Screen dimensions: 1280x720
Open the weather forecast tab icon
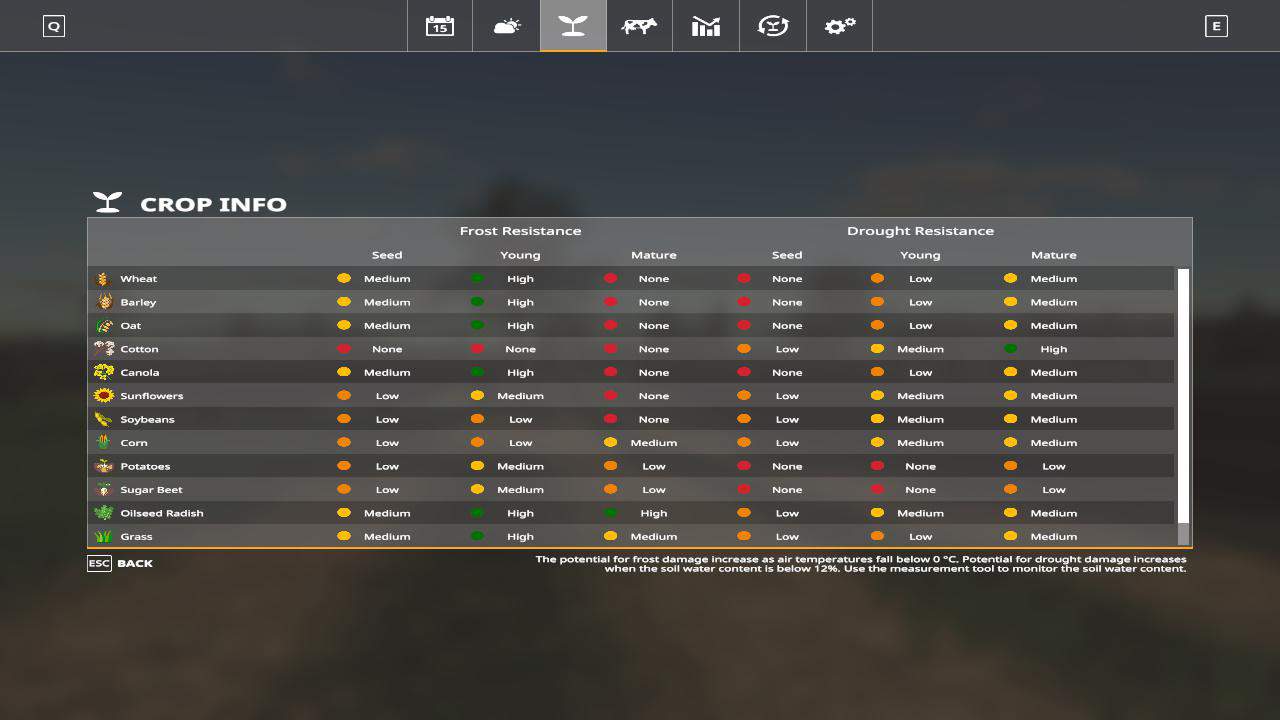point(507,26)
